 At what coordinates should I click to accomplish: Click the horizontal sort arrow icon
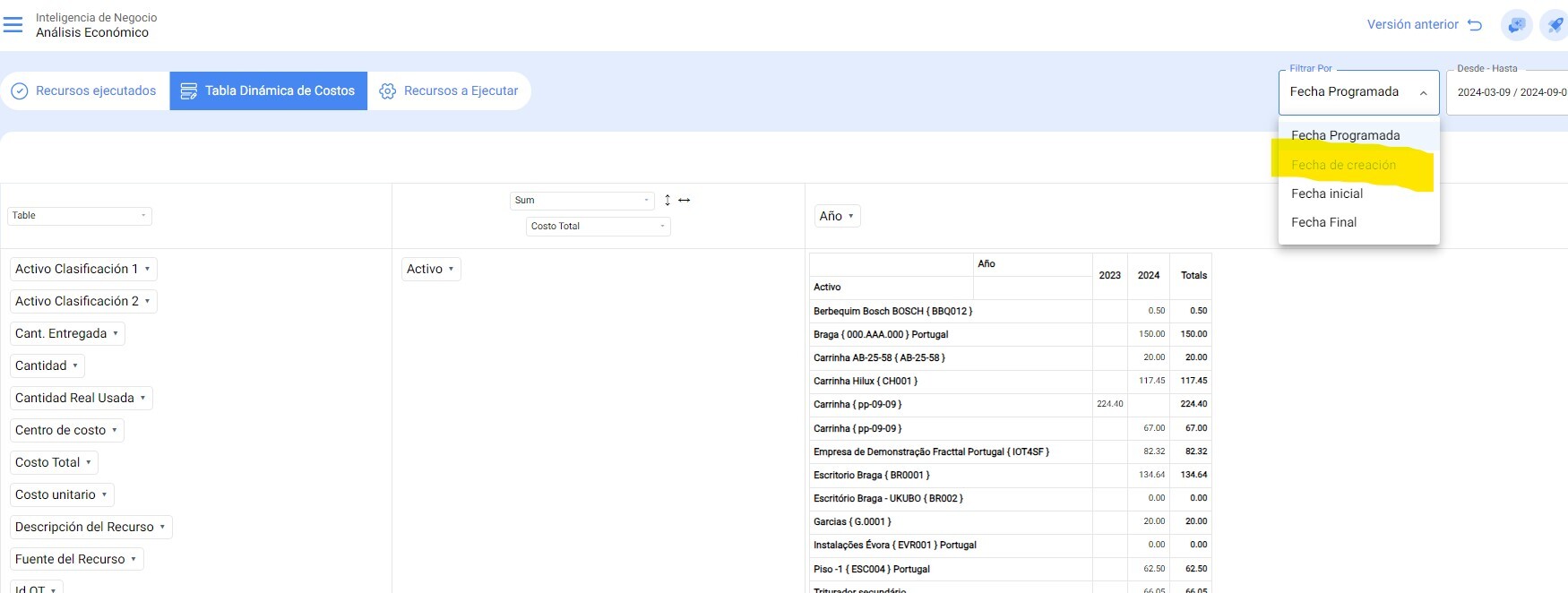(685, 200)
